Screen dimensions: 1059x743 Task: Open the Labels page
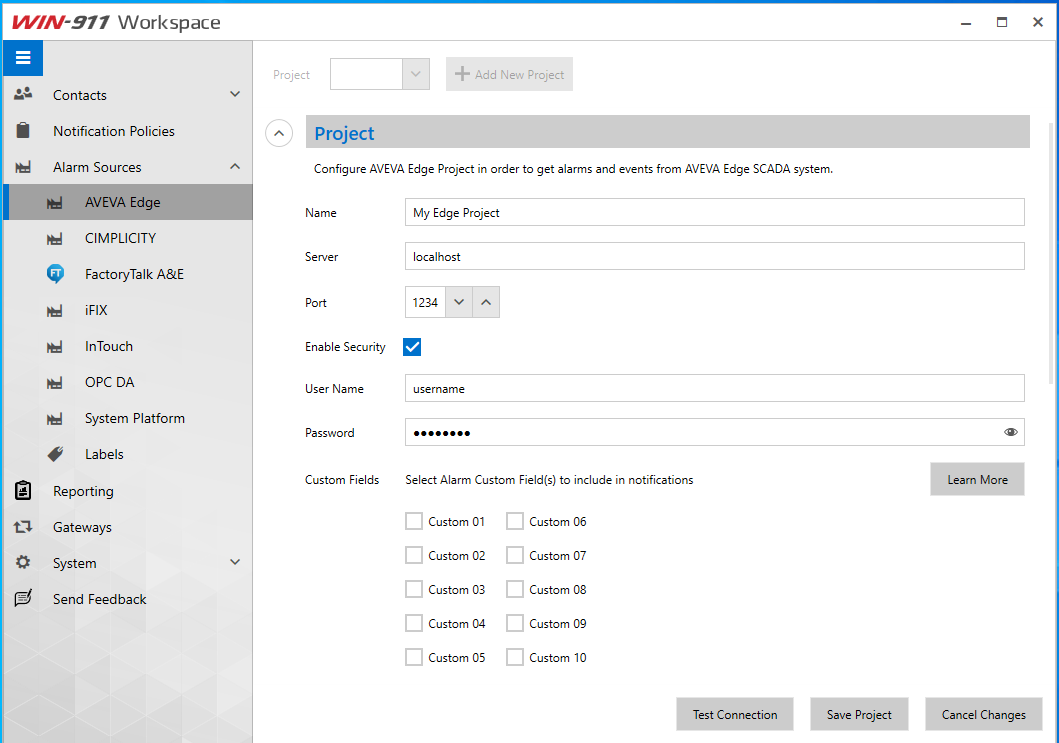(x=128, y=454)
